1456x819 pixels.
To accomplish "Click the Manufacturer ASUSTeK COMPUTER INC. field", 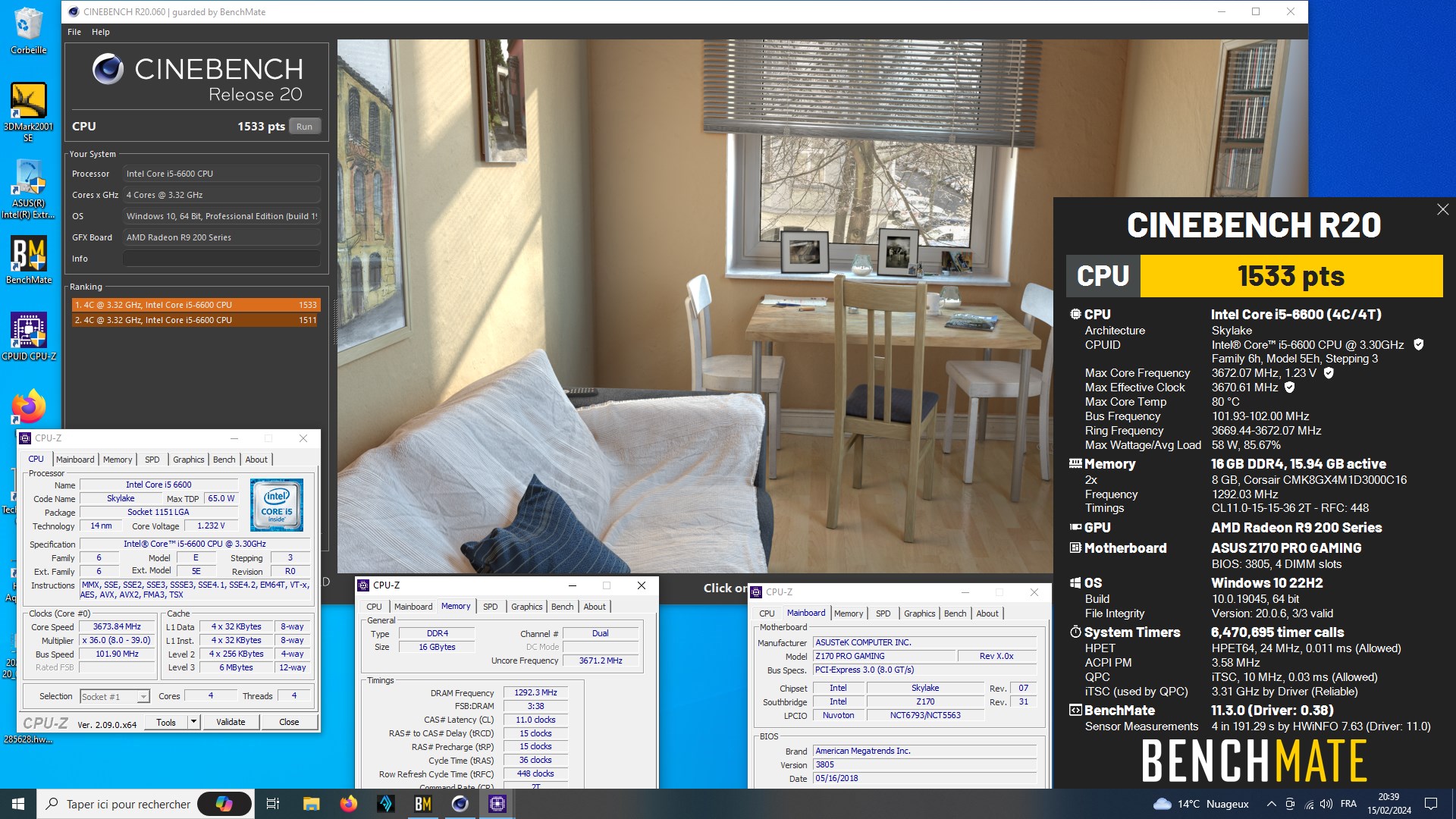I will point(924,642).
